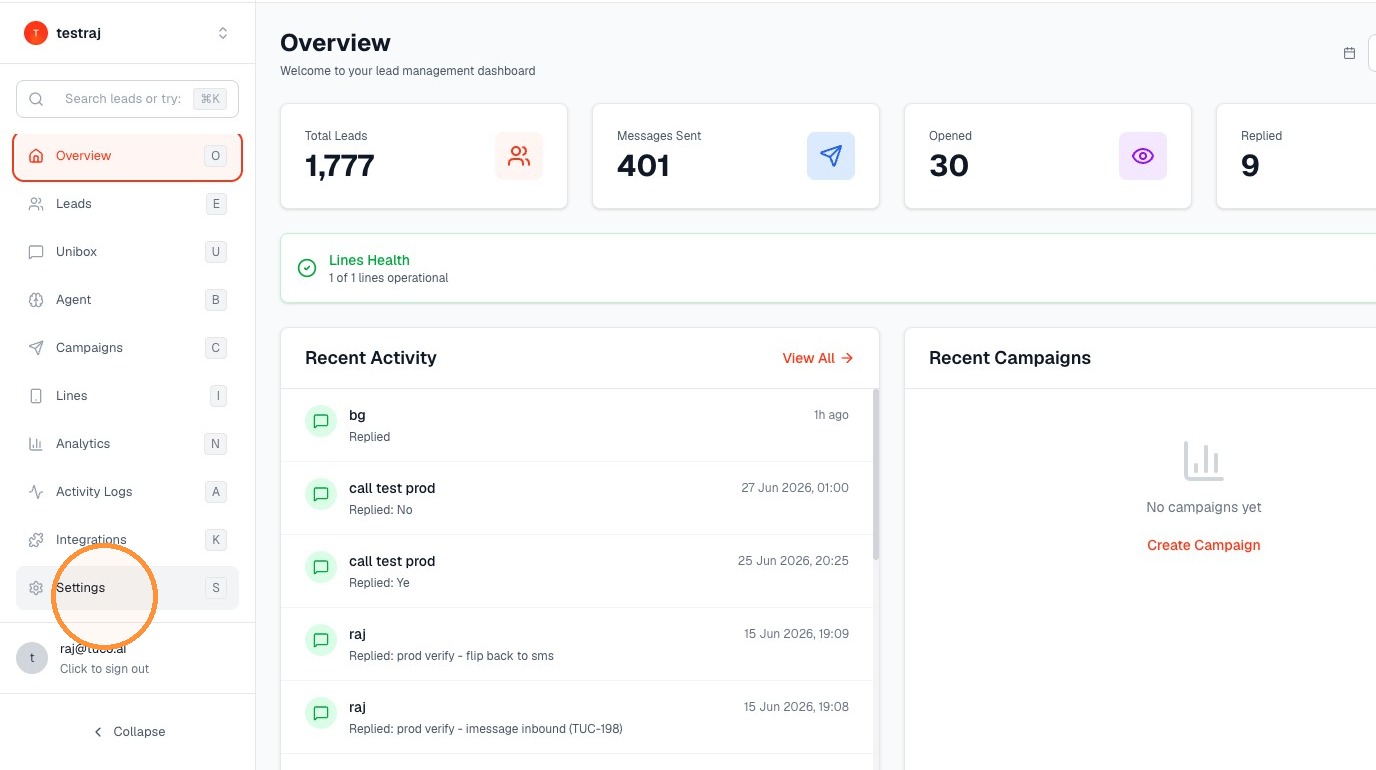This screenshot has height=770, width=1376.
Task: Click the search magnifier icon in the sidebar
Action: point(36,99)
